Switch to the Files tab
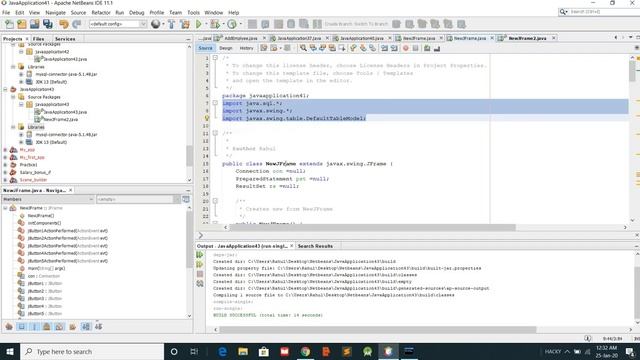Image resolution: width=640 pixels, height=360 pixels. coord(38,39)
